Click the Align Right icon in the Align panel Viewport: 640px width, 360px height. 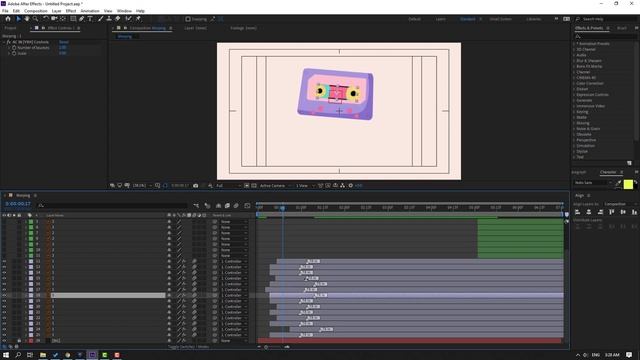pyautogui.click(x=600, y=212)
